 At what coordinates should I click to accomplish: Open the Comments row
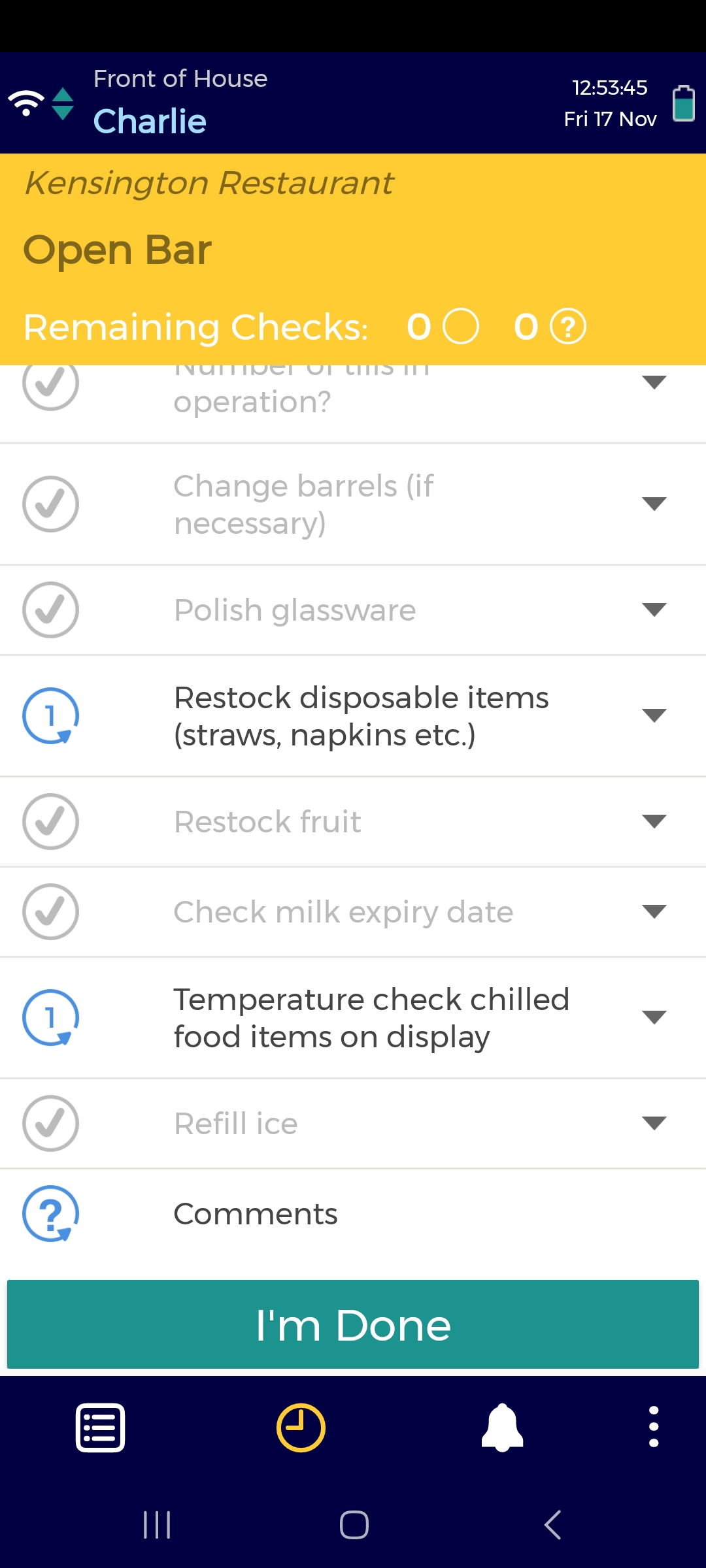[353, 1214]
